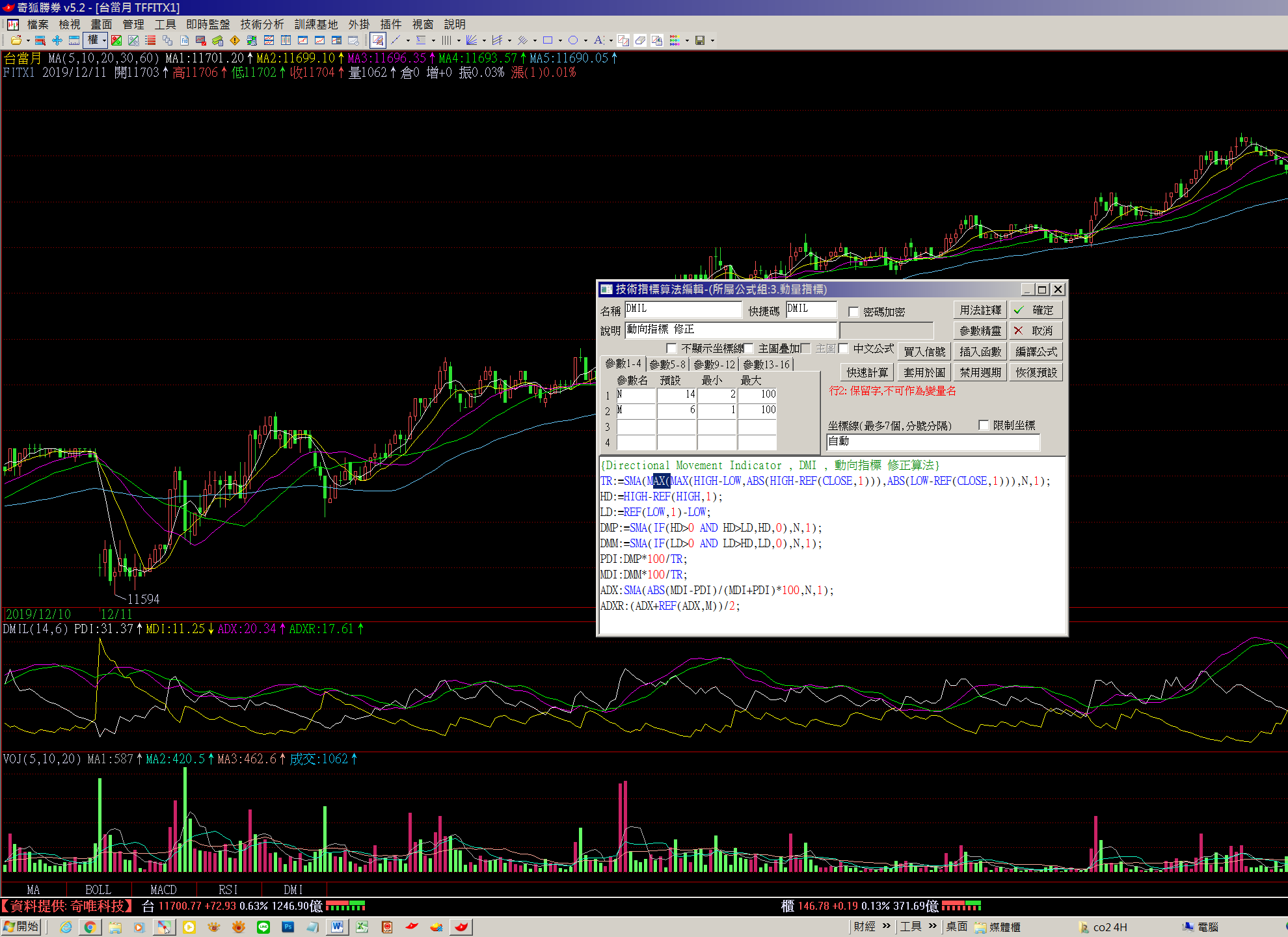This screenshot has width=1288, height=937.
Task: Click the open folder toolbar icon
Action: [x=16, y=40]
